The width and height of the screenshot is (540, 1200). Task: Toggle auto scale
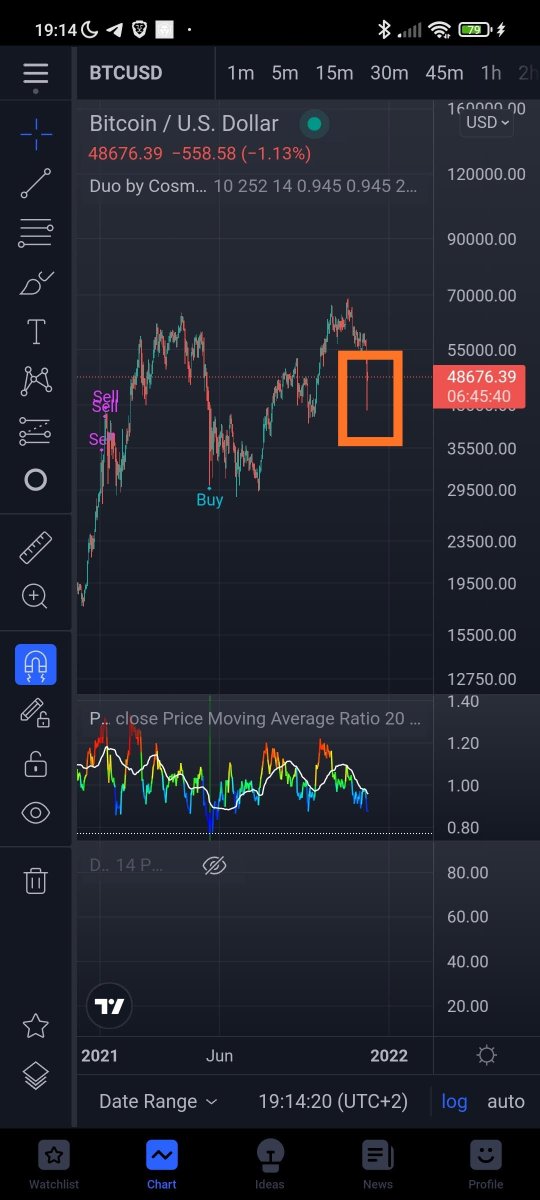(506, 1101)
